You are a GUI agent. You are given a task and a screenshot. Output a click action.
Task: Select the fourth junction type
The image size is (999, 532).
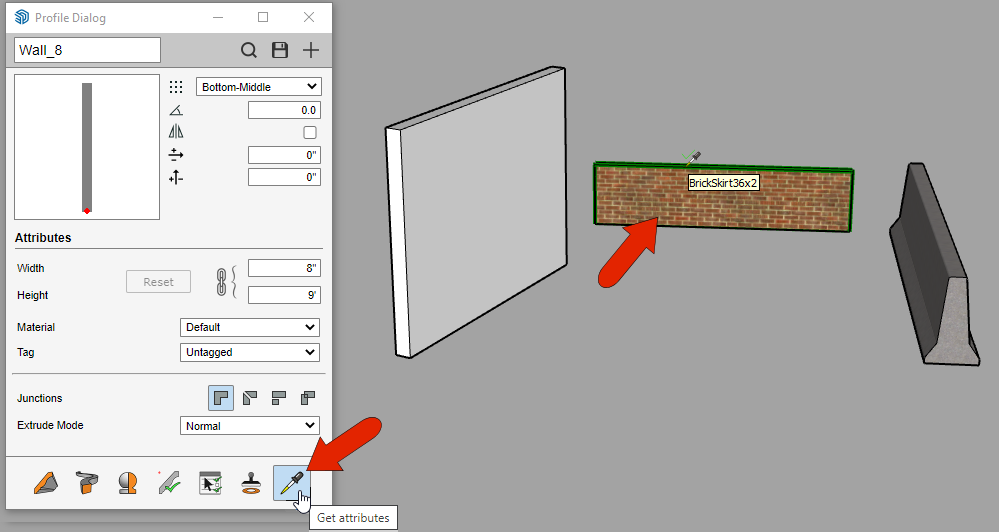(308, 398)
